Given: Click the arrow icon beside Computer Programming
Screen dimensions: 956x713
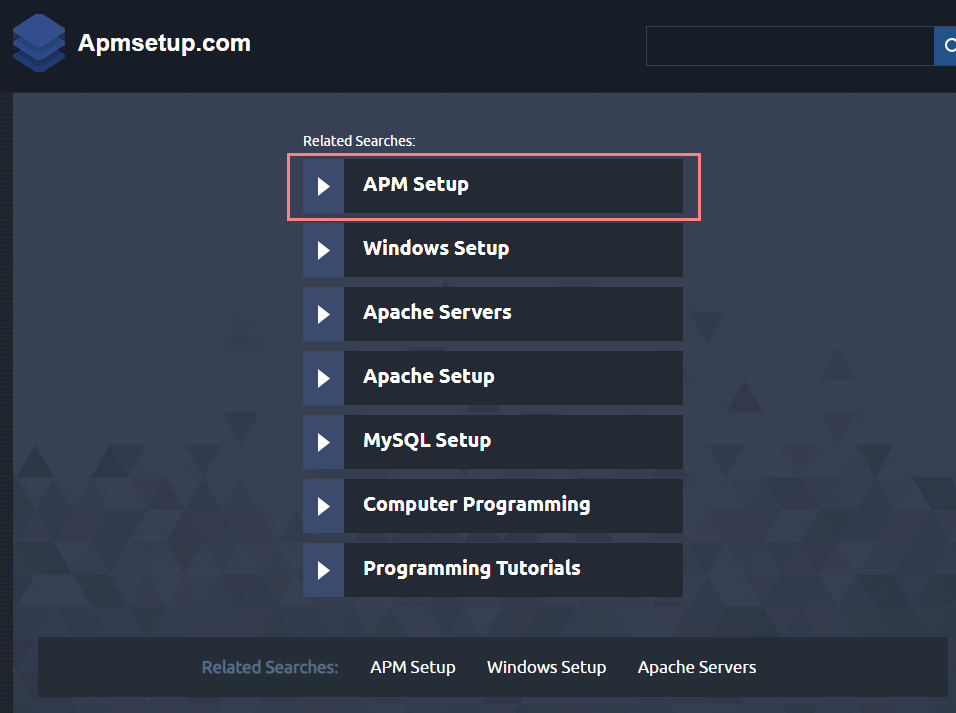Looking at the screenshot, I should click(x=324, y=506).
